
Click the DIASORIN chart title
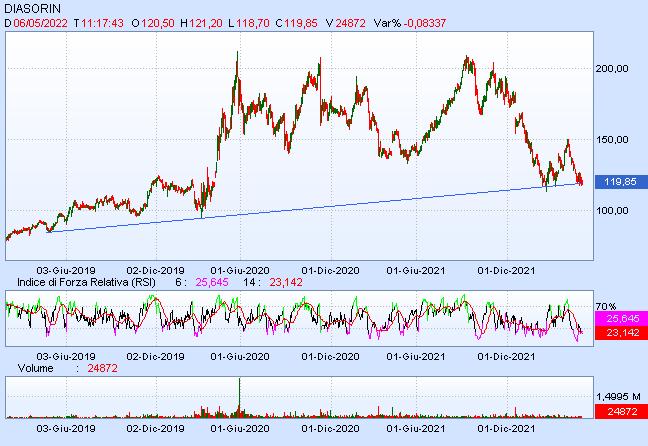(x=32, y=8)
